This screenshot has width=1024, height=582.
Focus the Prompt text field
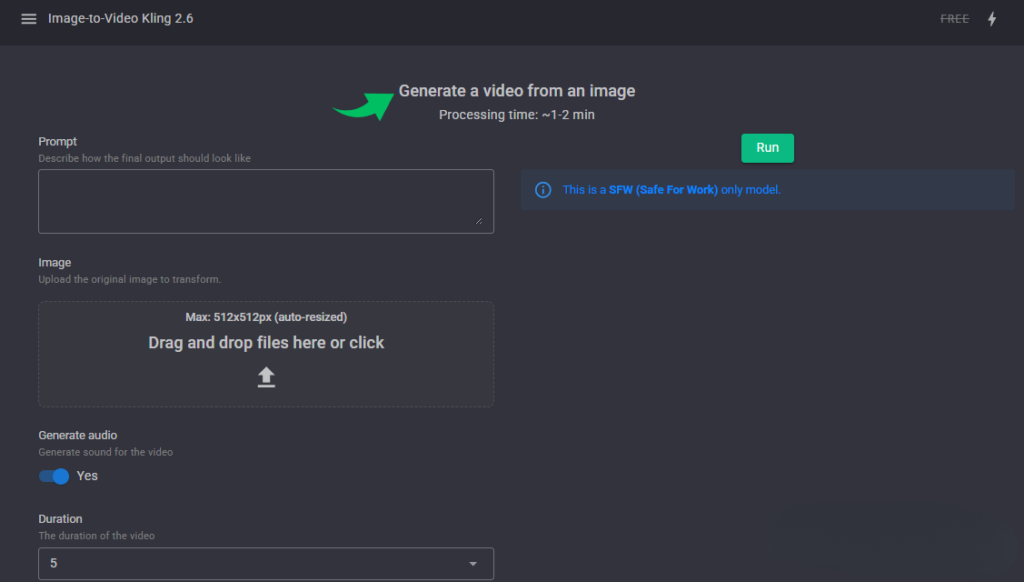pos(265,200)
